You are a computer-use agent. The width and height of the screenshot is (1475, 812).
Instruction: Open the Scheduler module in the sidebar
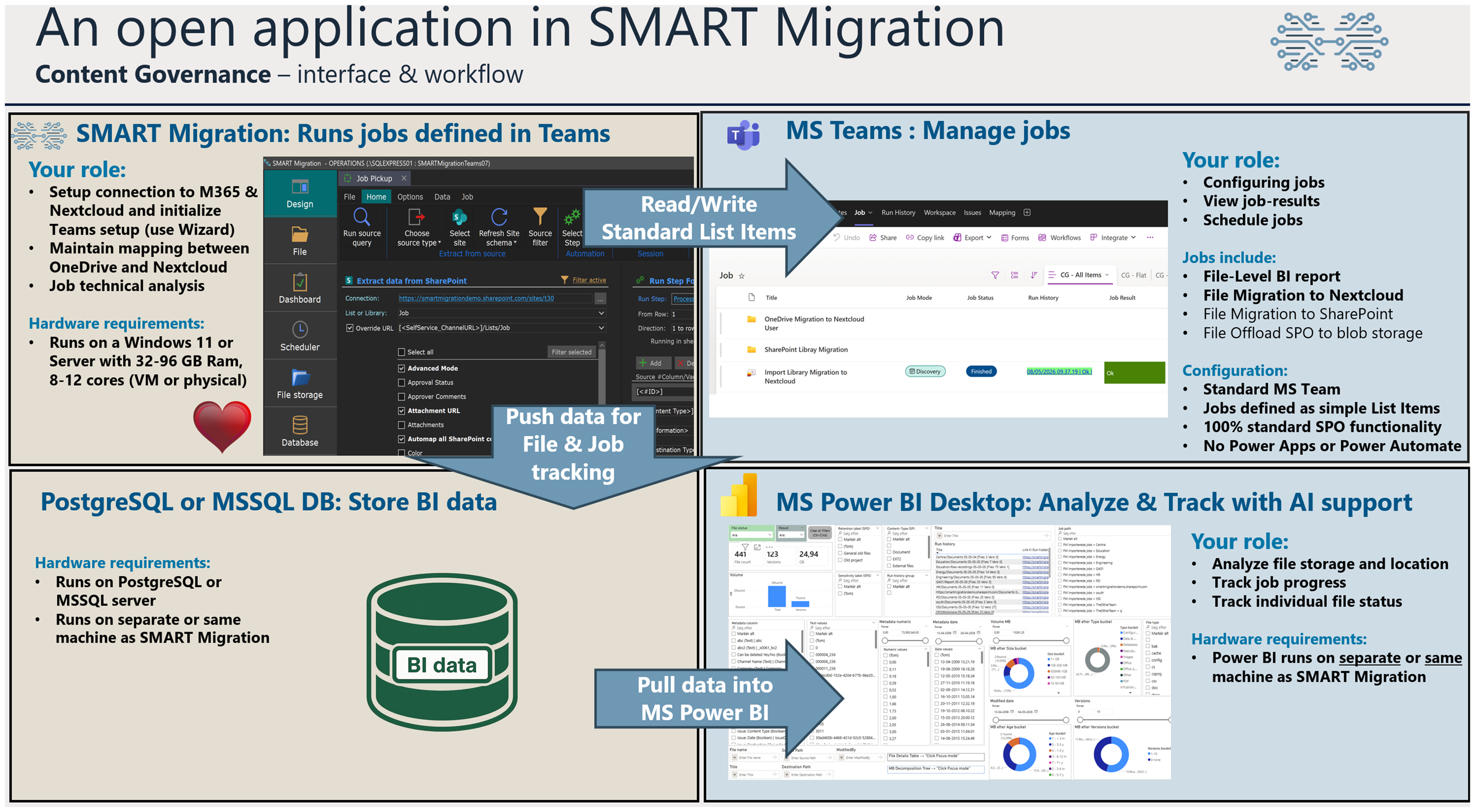coord(300,337)
